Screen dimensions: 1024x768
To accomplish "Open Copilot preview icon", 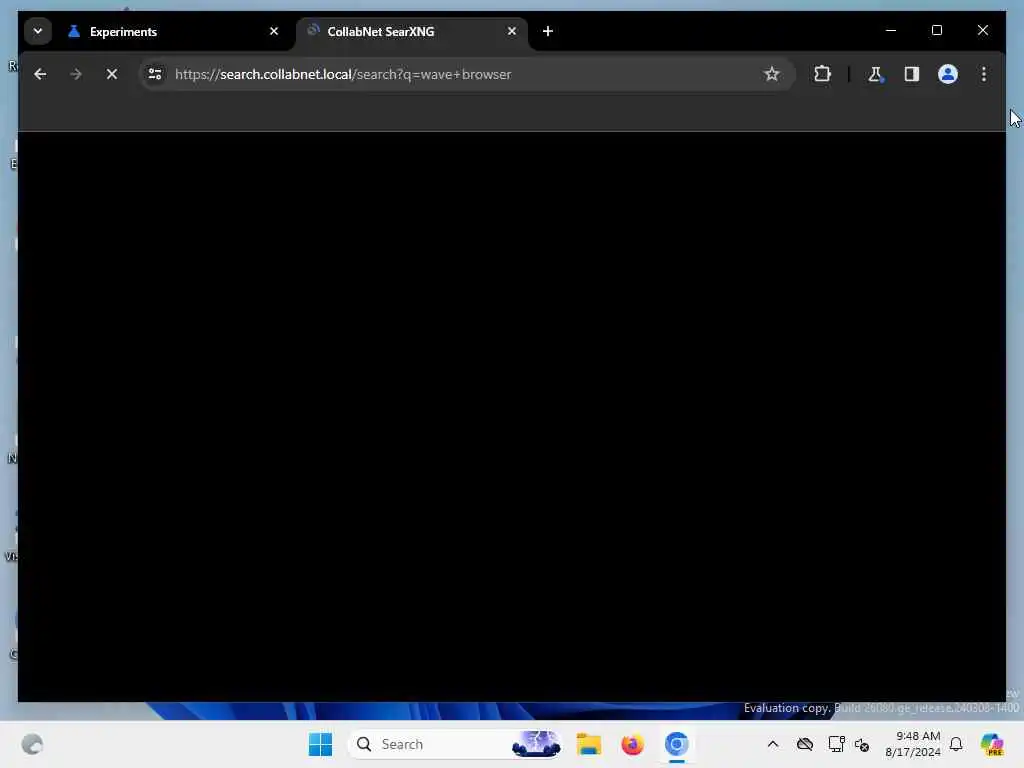I will 992,744.
